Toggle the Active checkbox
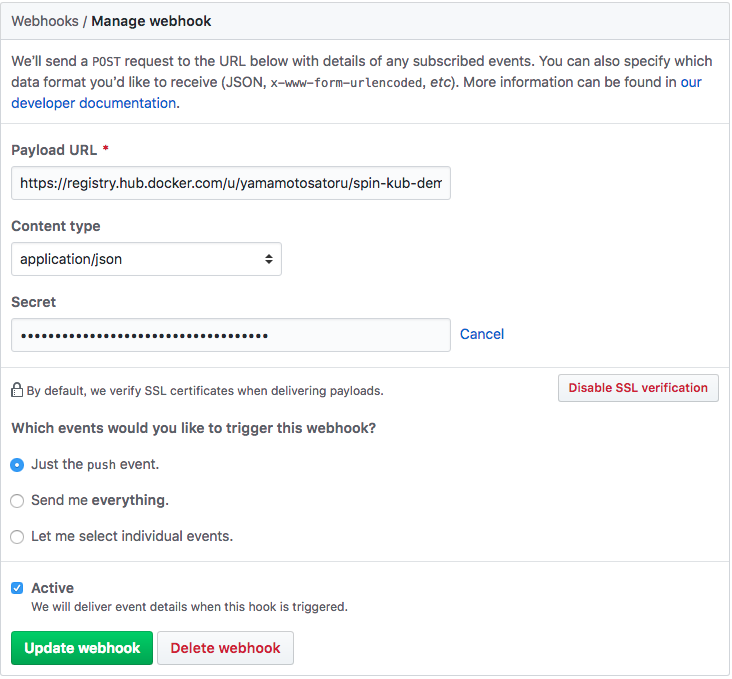 click(x=17, y=588)
